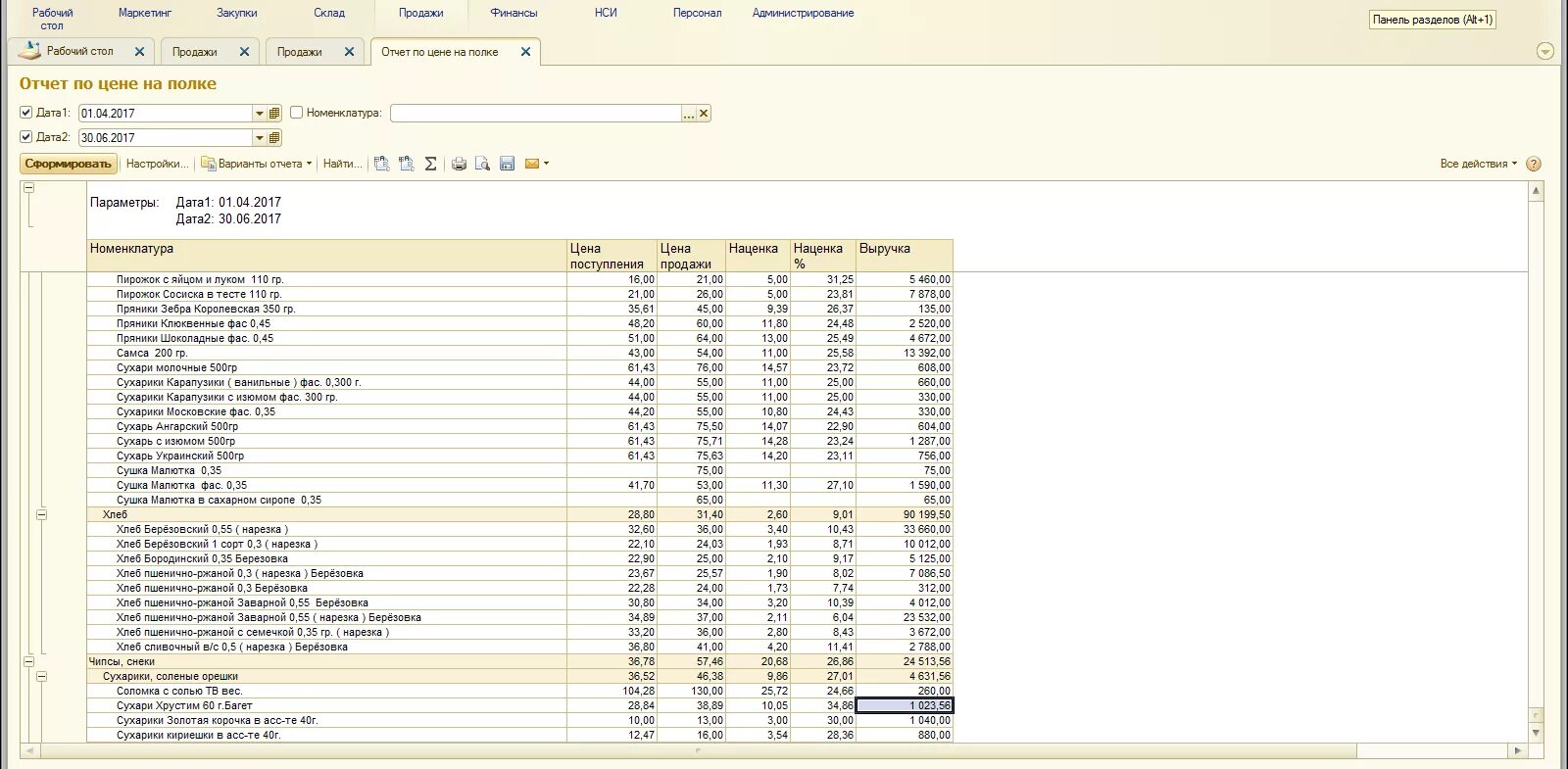Open the НСИ section
This screenshot has height=769, width=1568.
(x=606, y=13)
